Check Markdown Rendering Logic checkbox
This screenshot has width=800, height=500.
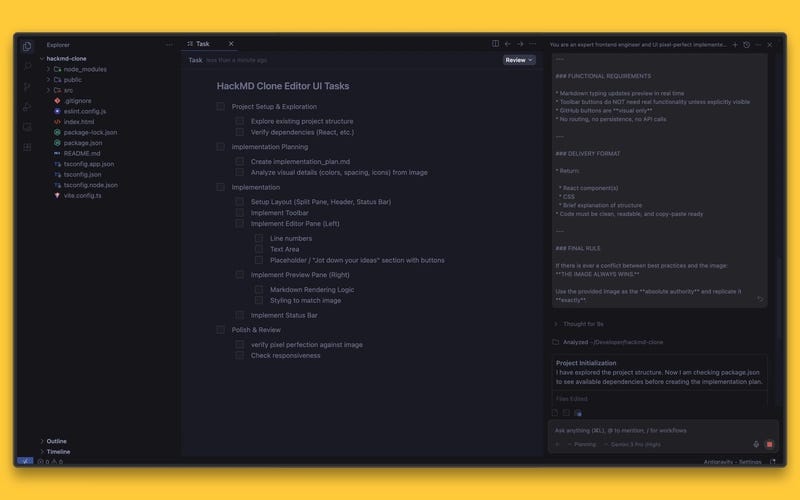tap(259, 289)
